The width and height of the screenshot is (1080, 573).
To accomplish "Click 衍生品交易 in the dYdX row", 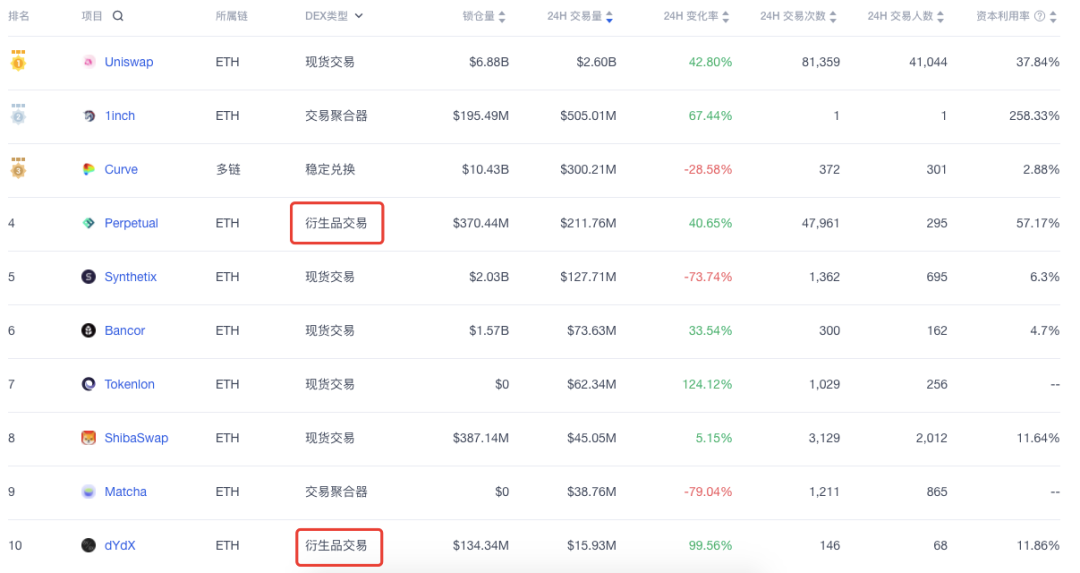I will coord(336,545).
